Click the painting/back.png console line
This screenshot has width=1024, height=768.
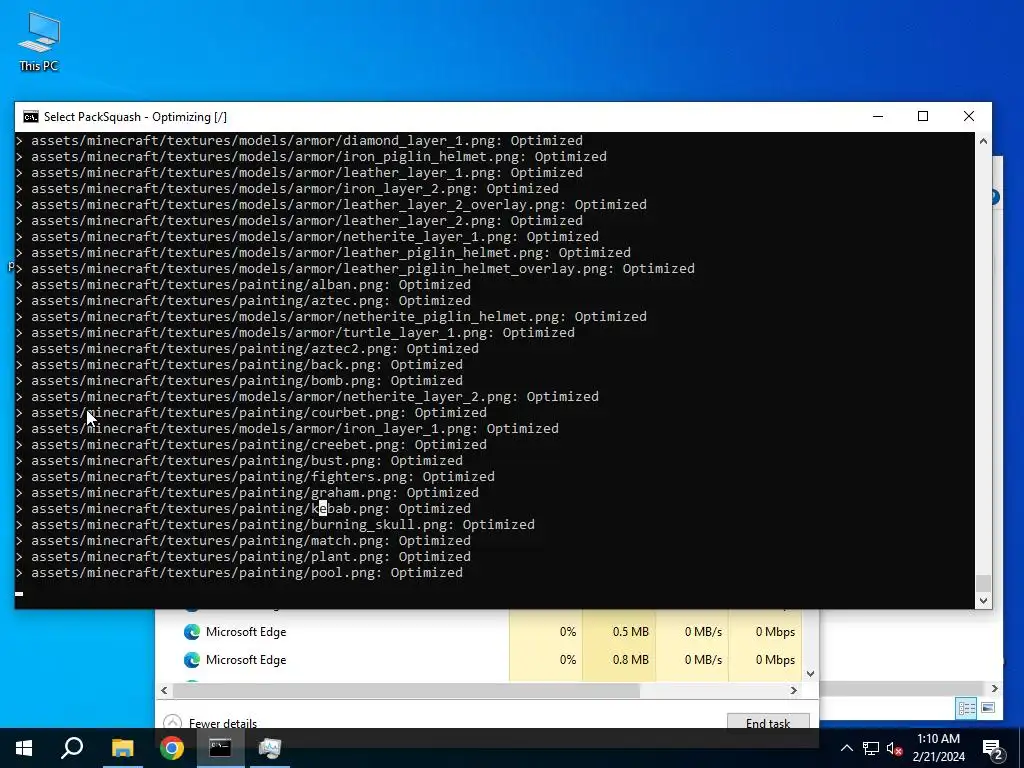pos(240,364)
